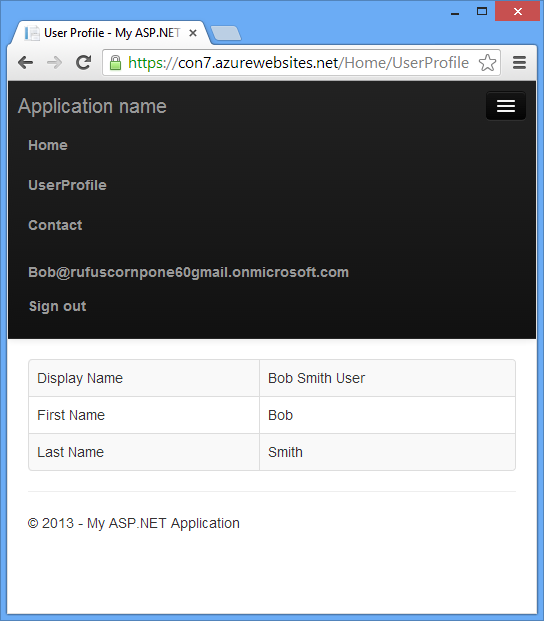Click the Application name brand link
The image size is (544, 621).
[92, 106]
